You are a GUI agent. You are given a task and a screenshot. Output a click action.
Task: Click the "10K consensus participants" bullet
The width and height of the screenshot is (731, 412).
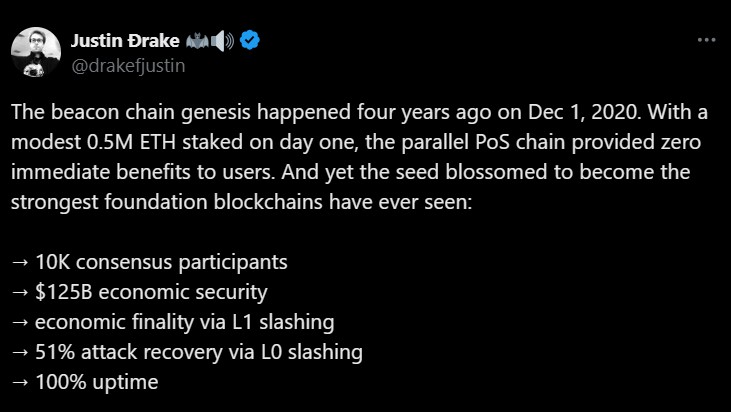click(x=161, y=263)
